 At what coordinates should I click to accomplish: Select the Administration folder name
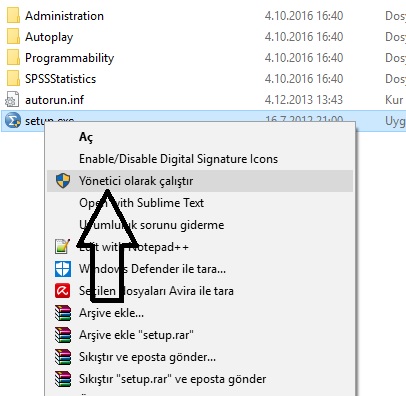(64, 16)
